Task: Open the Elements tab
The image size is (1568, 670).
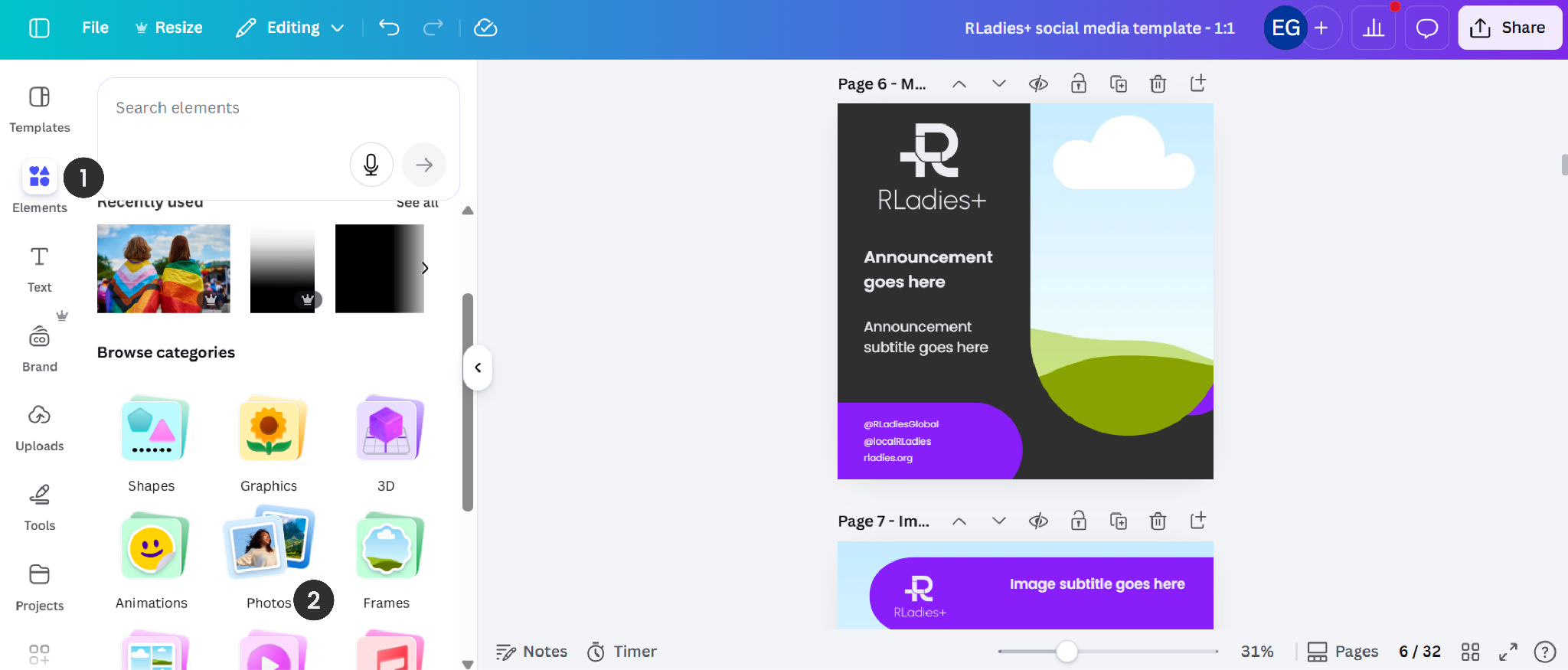Action: click(x=40, y=188)
